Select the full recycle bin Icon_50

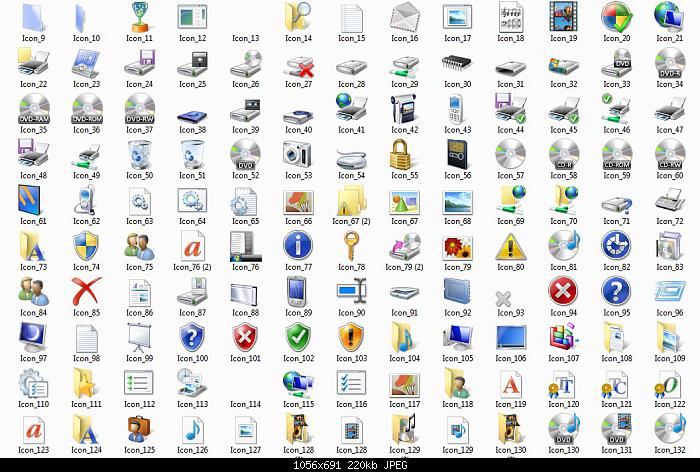click(x=140, y=155)
